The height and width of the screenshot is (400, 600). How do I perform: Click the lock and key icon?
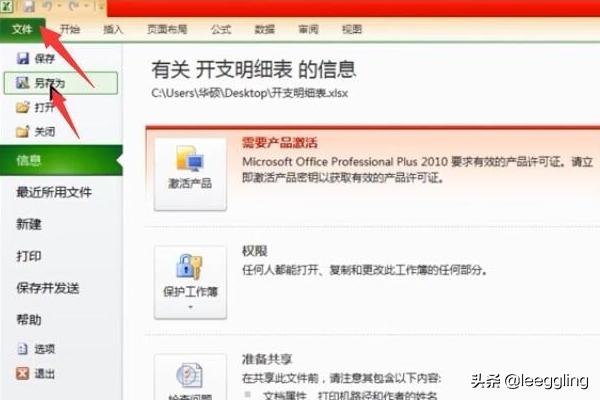click(190, 266)
